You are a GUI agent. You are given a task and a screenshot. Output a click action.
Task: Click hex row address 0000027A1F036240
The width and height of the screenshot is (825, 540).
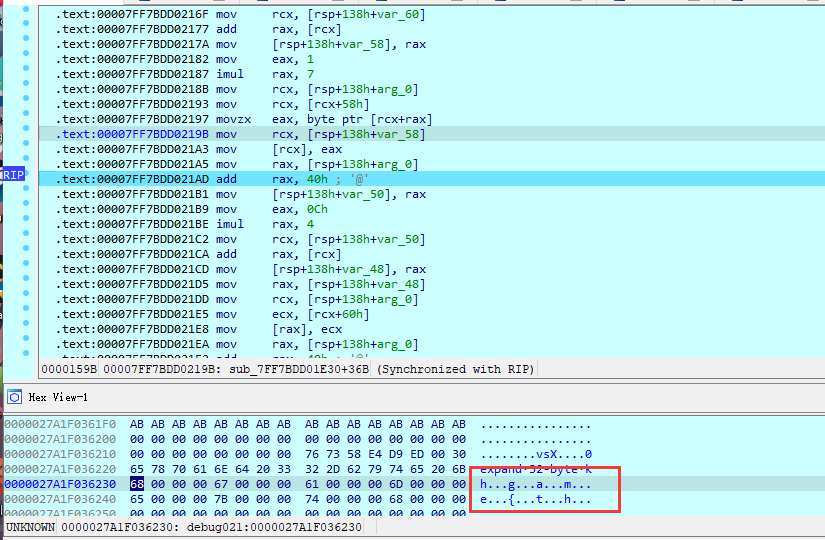point(60,498)
